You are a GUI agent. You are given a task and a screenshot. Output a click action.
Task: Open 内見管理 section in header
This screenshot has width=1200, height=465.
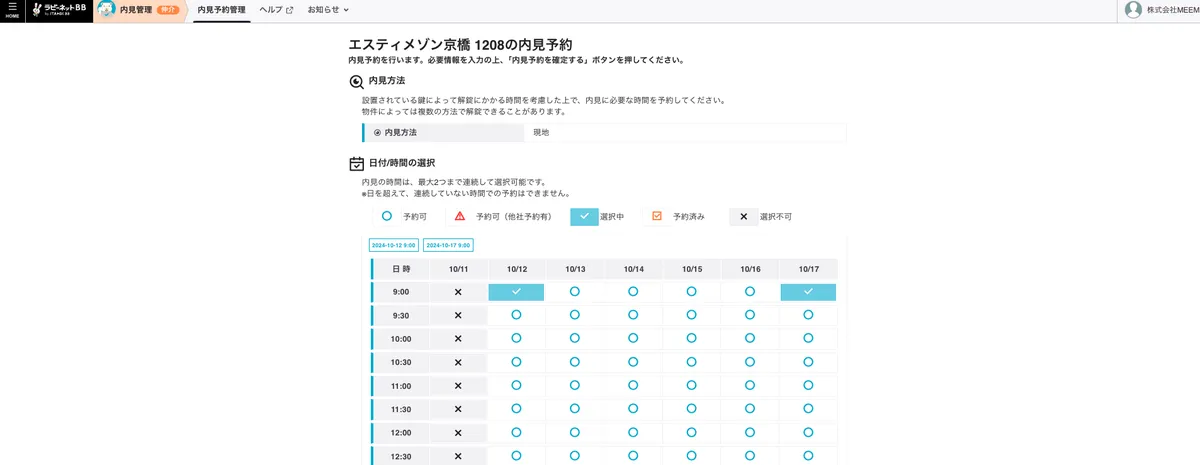(140, 10)
